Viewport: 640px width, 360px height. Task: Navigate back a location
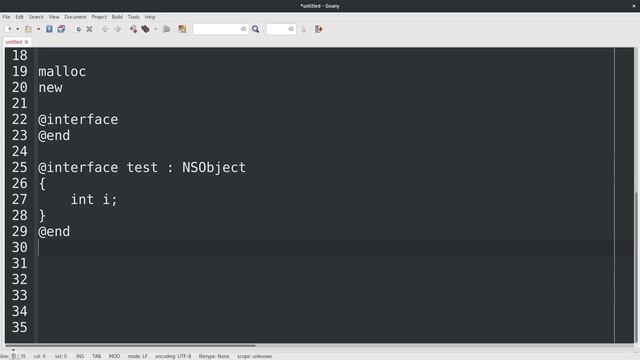pos(105,29)
